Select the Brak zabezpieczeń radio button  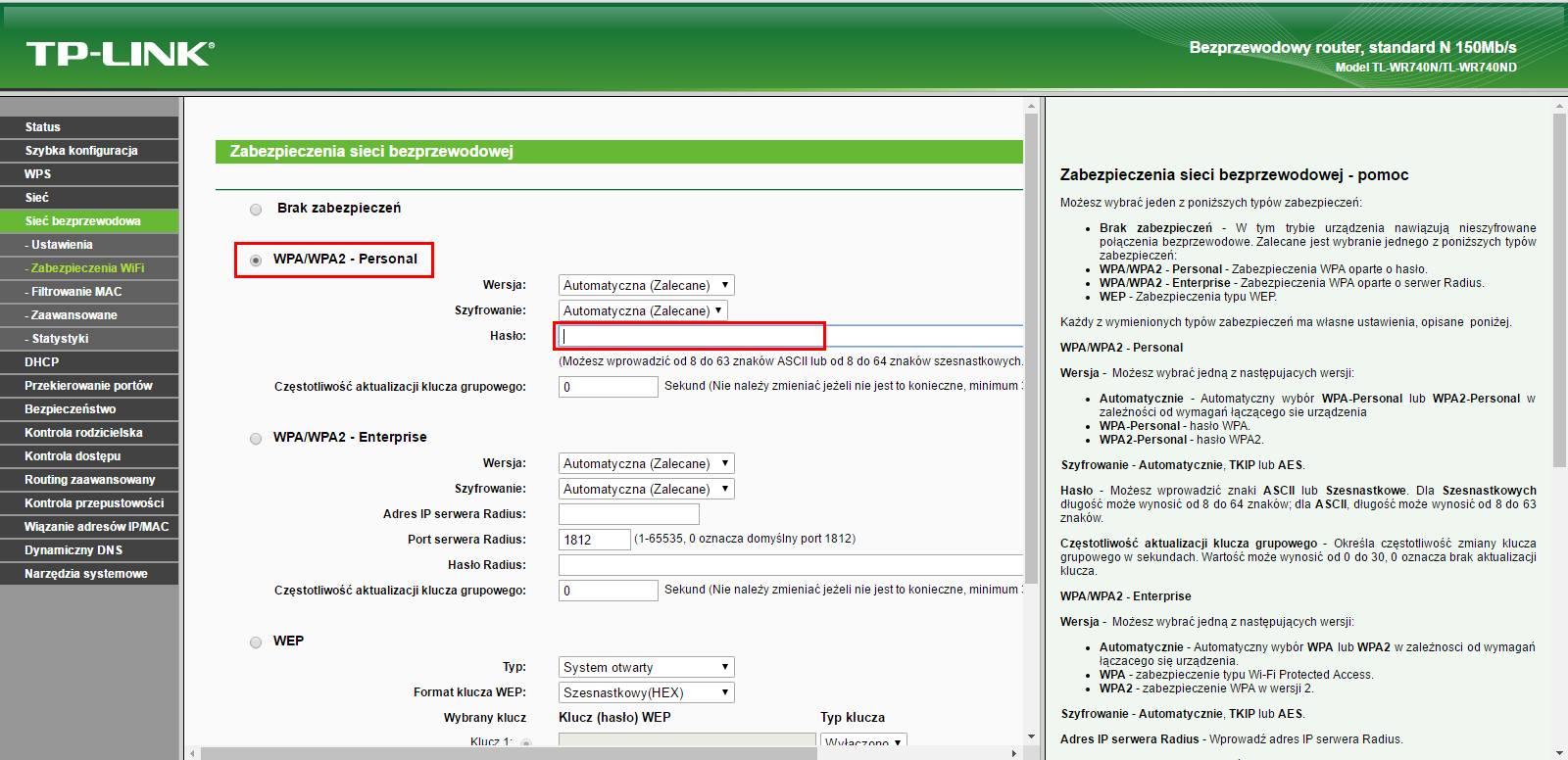tap(256, 210)
